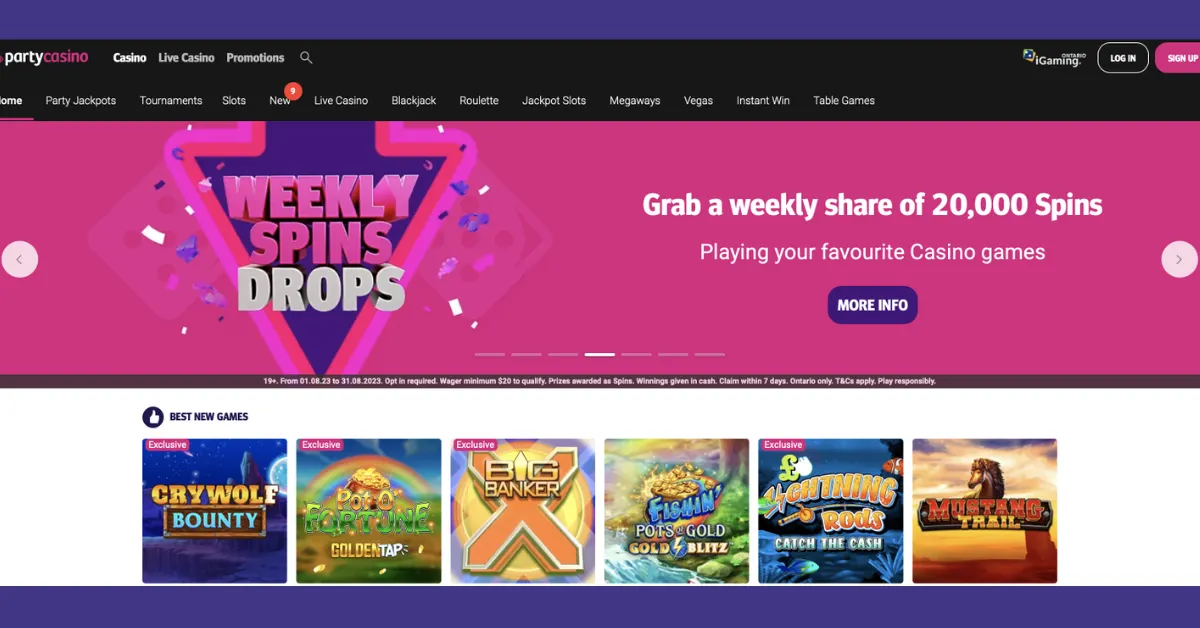The height and width of the screenshot is (628, 1200).
Task: Open the Party Jackpots tab
Action: (x=81, y=101)
